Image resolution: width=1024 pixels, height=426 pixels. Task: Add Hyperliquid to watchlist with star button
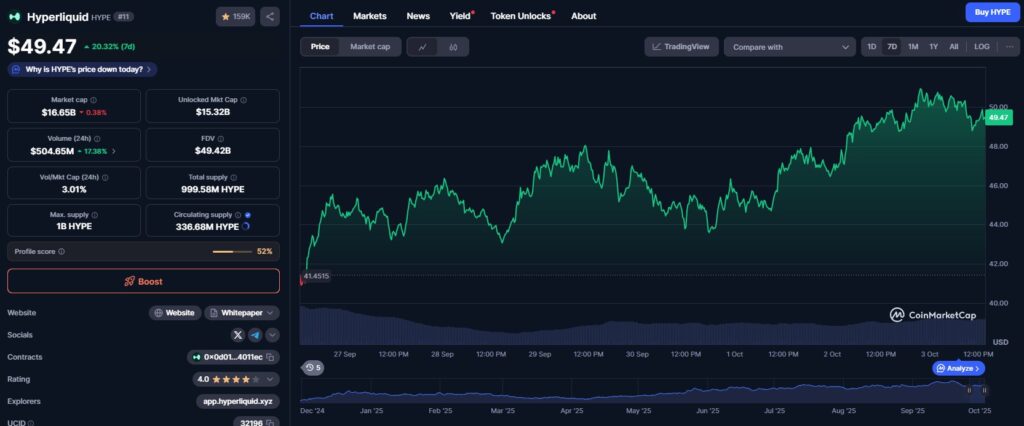(x=235, y=16)
